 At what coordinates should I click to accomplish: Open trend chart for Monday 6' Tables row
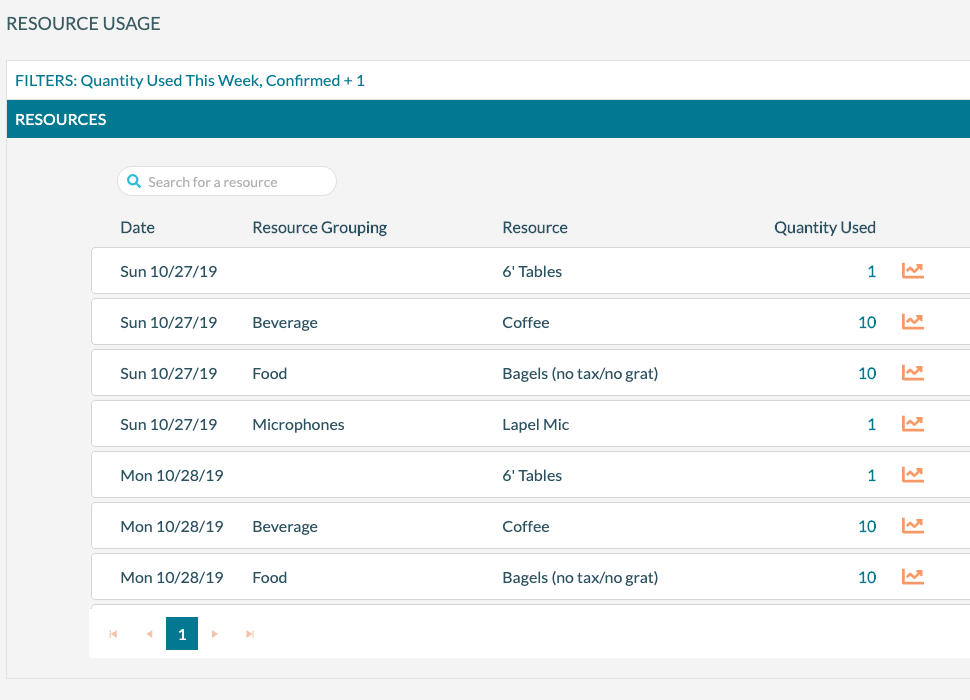[912, 475]
